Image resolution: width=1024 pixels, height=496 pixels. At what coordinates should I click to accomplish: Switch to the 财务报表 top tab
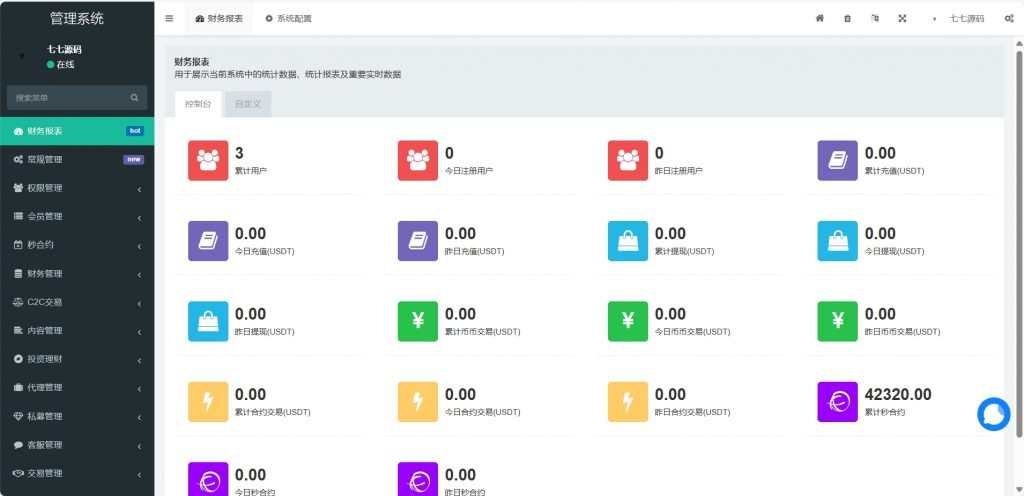point(219,18)
